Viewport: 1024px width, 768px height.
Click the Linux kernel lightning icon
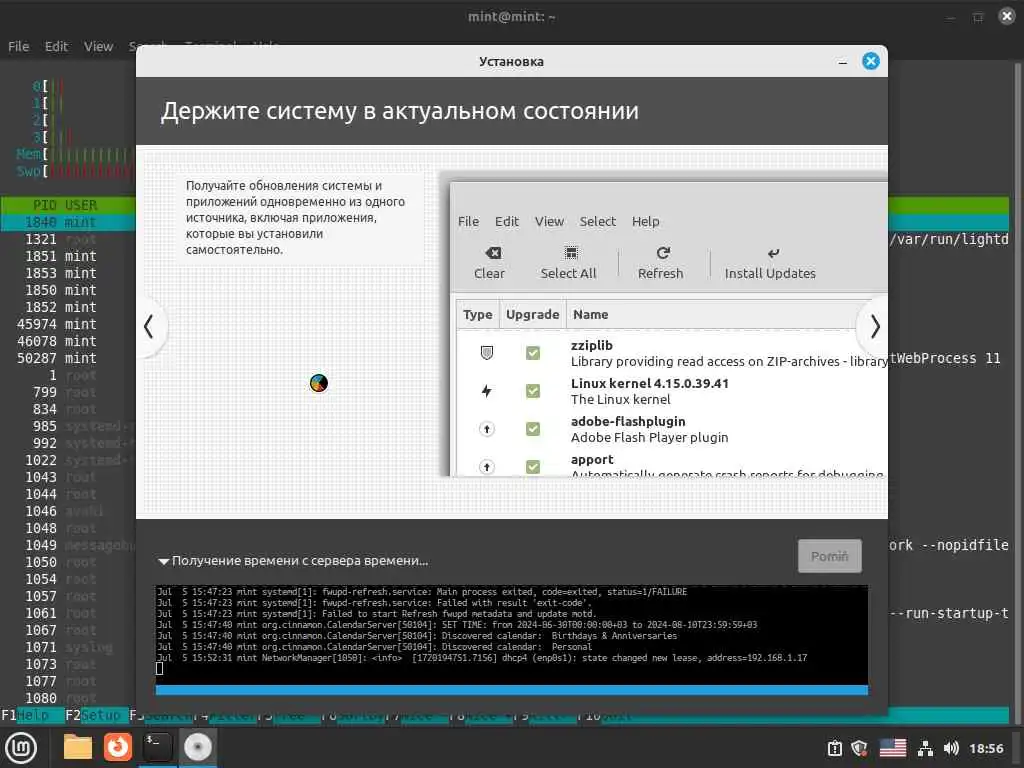(x=487, y=391)
